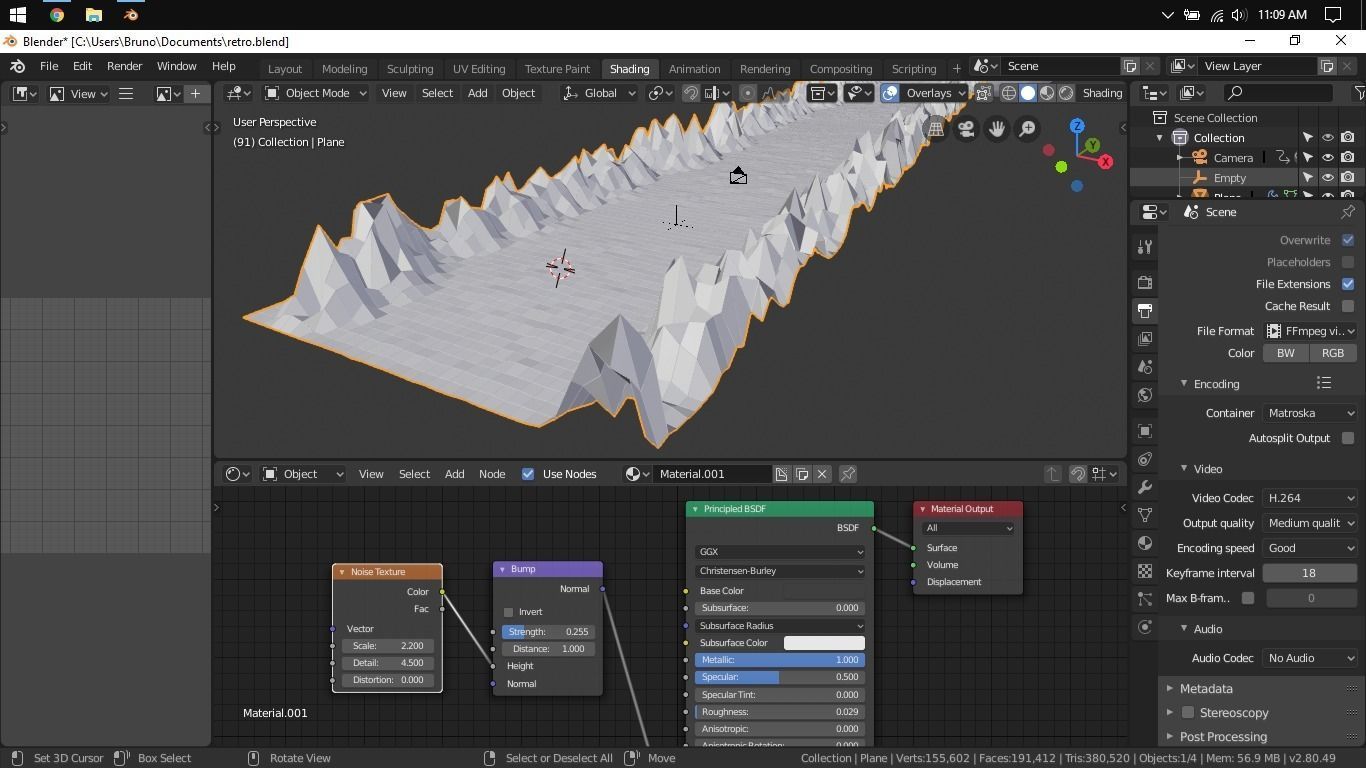Click the zoom magnifier gizmo icon
1366x768 pixels.
1027,129
